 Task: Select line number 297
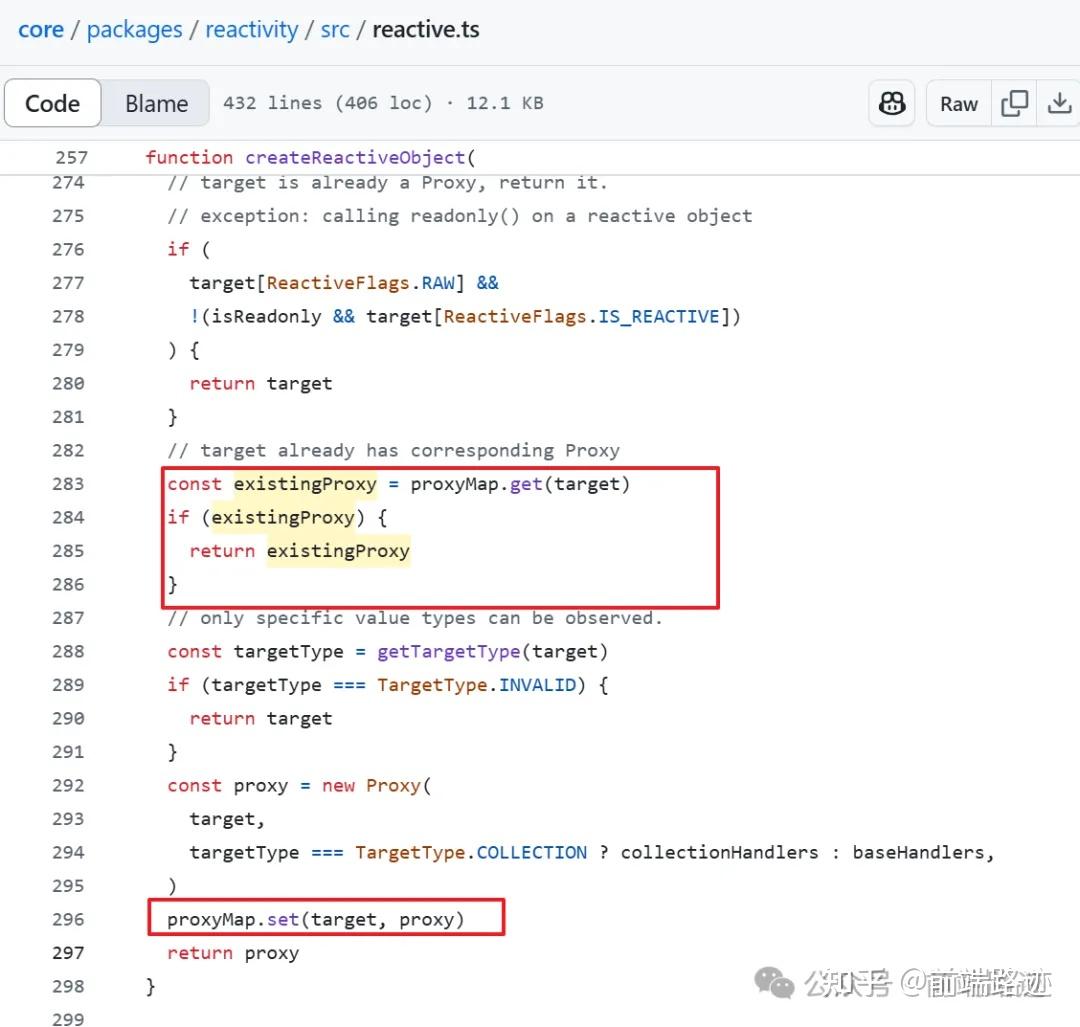(68, 953)
